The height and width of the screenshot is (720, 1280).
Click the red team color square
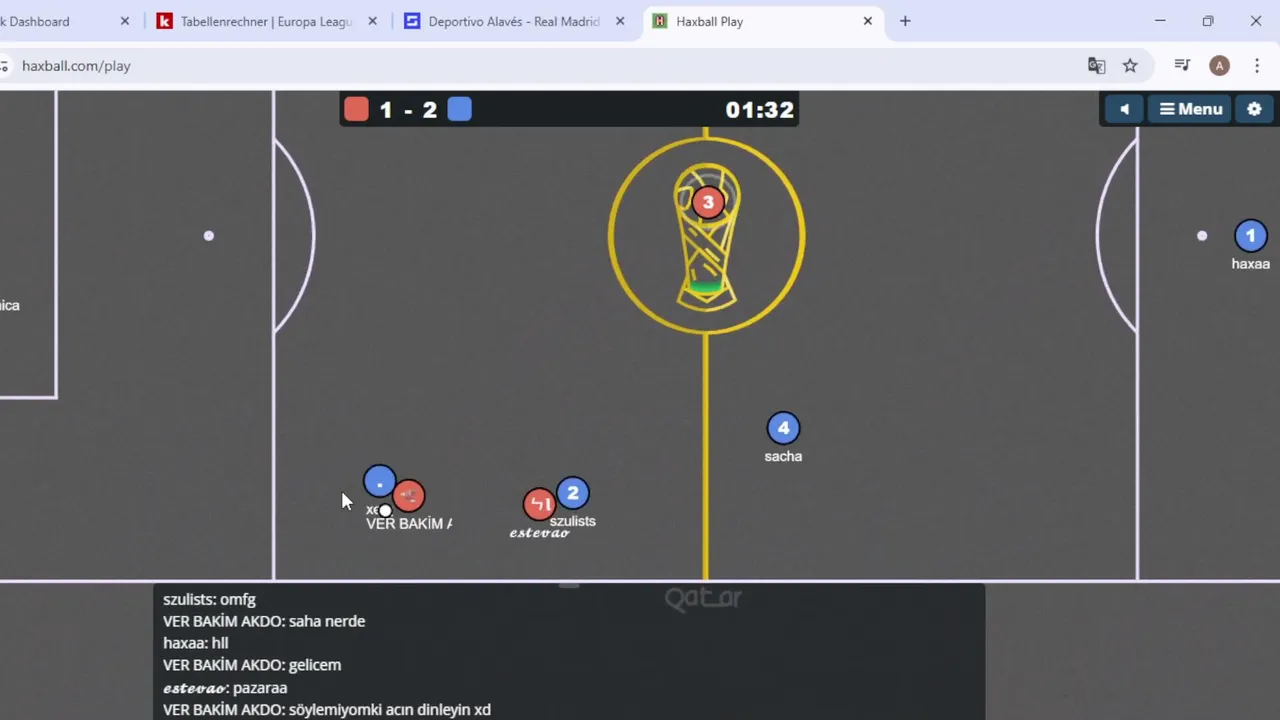[356, 109]
